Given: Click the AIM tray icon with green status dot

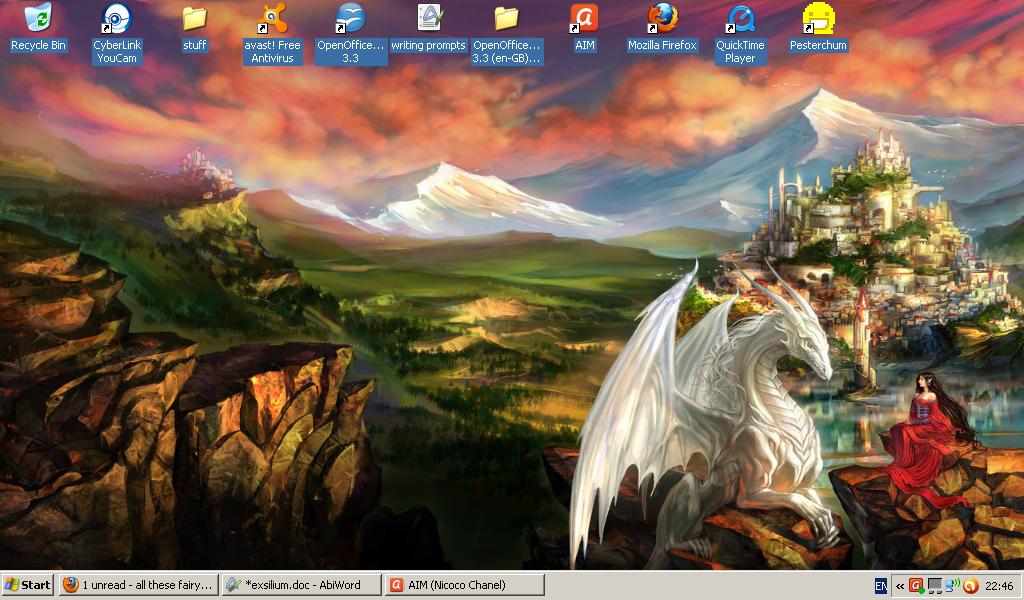Looking at the screenshot, I should pos(916,586).
